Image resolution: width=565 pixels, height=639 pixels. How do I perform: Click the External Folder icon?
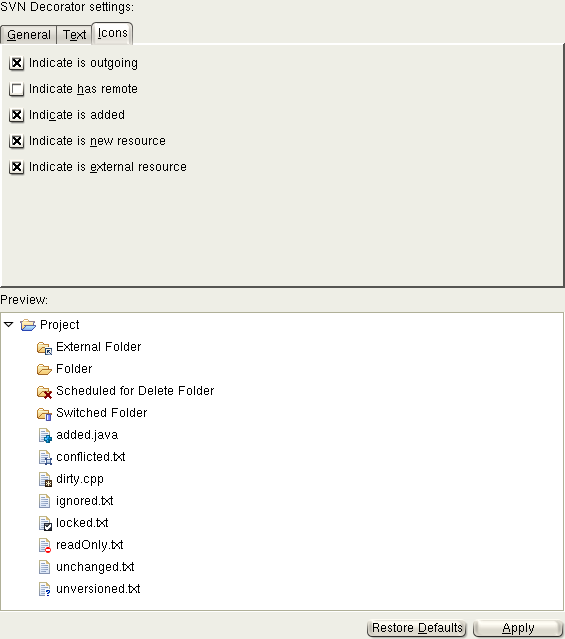tap(44, 348)
